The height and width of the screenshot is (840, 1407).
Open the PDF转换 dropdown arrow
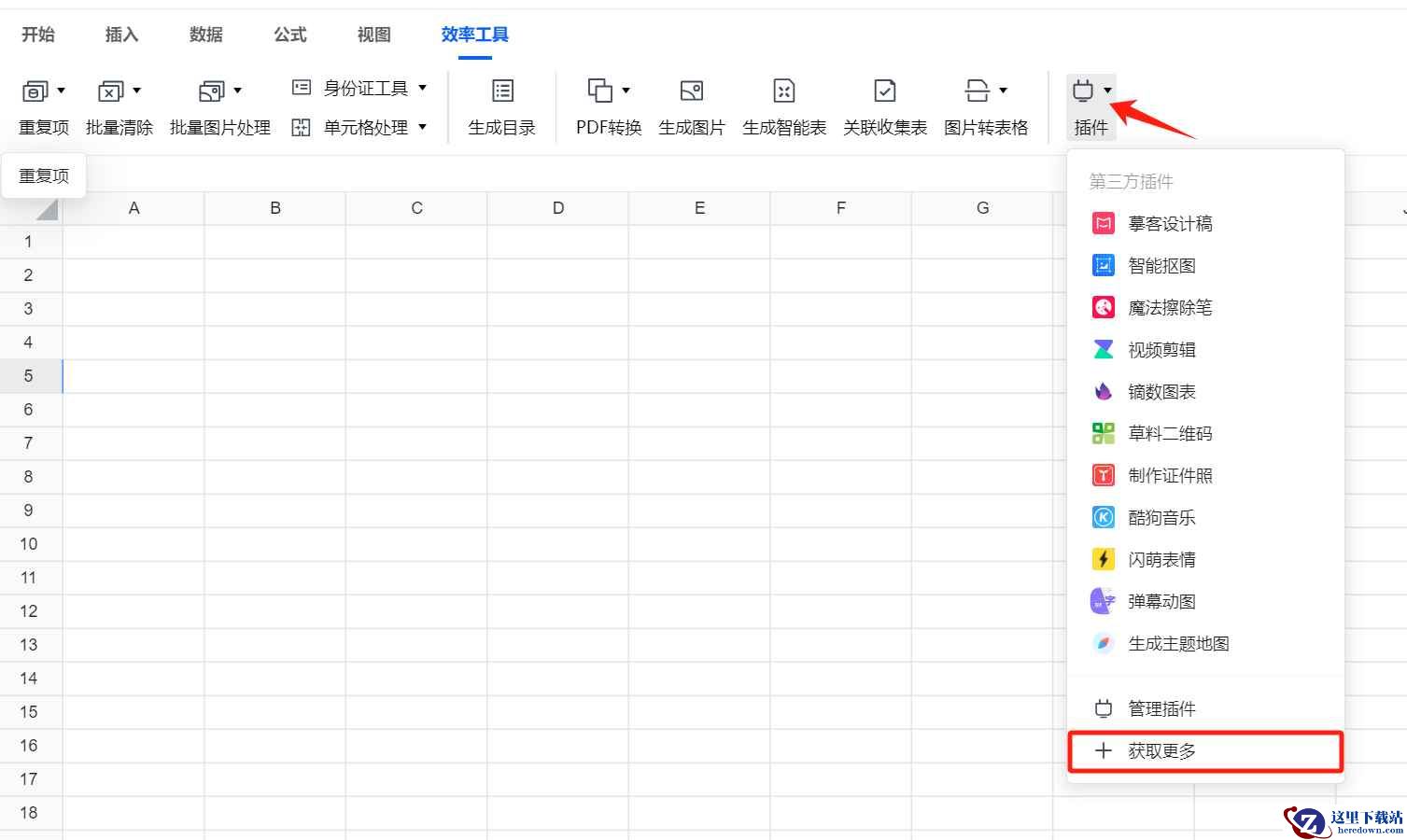click(x=626, y=91)
